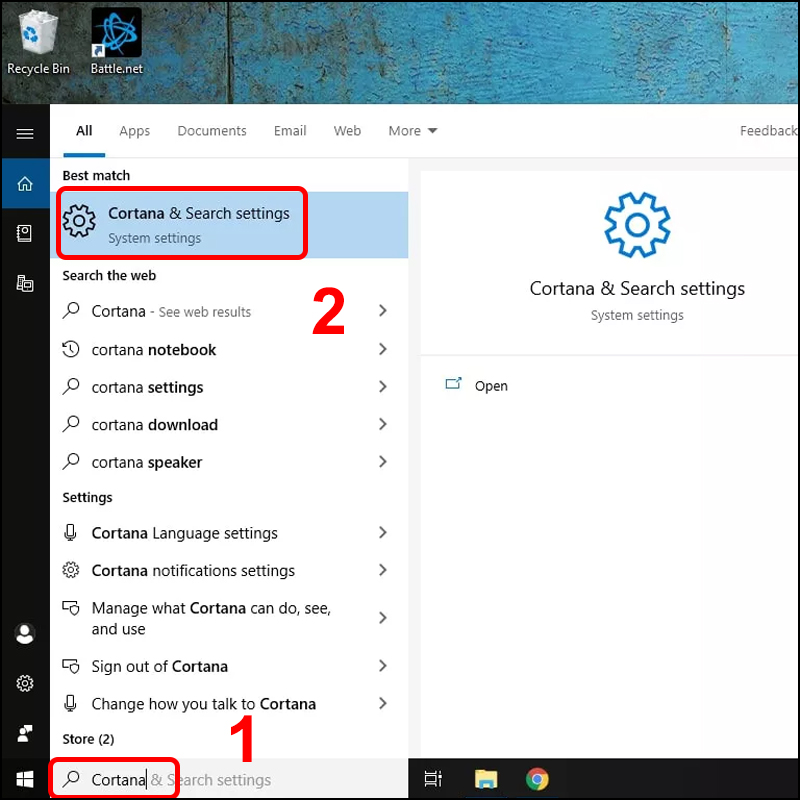The image size is (800, 800).
Task: Expand arrow next to Sign out of Cortana
Action: click(383, 666)
